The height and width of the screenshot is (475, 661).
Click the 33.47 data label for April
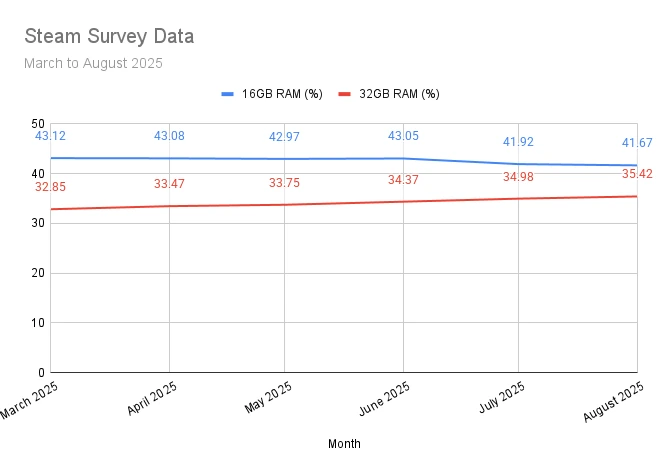pos(169,184)
